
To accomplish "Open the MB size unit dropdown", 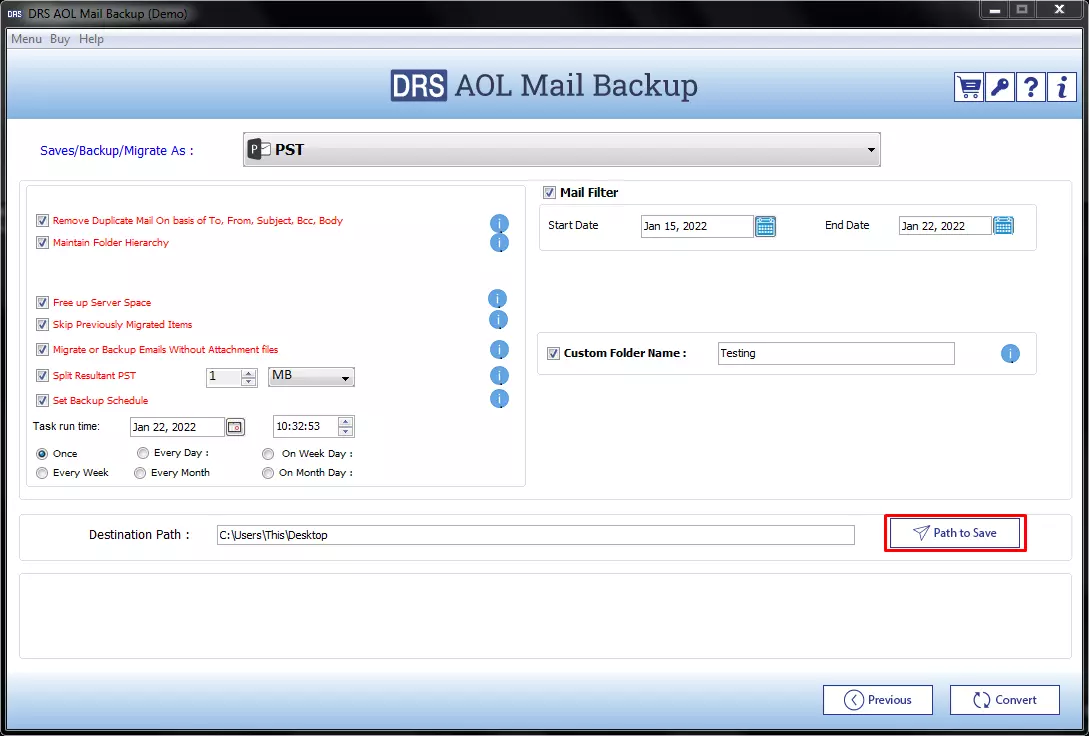I will (x=311, y=377).
